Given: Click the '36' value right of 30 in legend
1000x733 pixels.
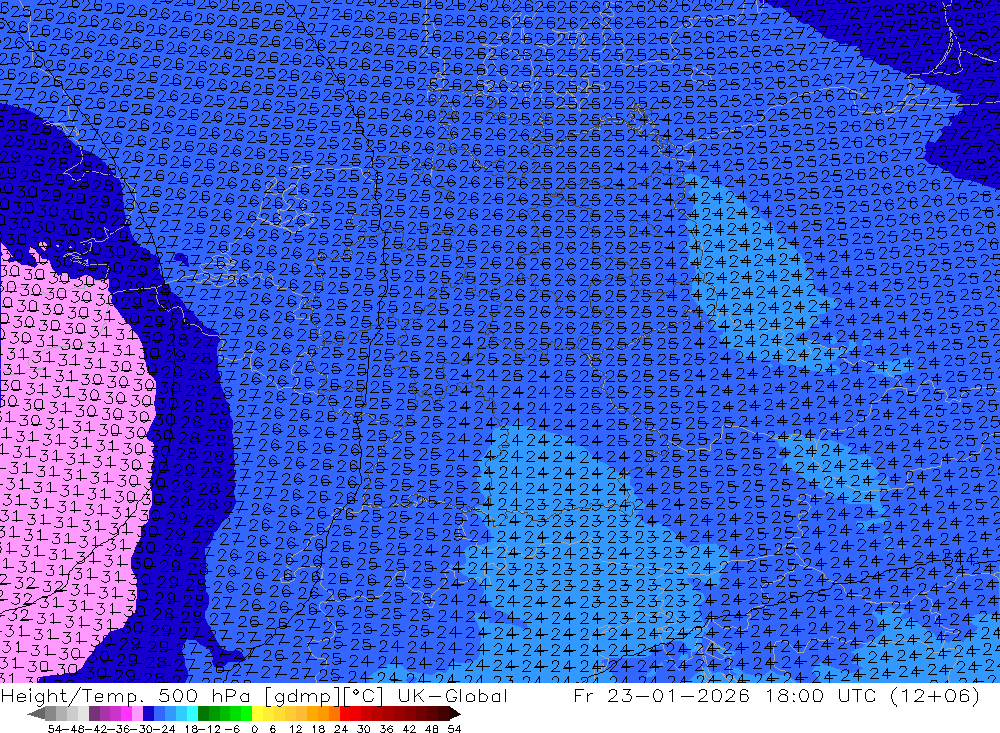Looking at the screenshot, I should coord(386,729).
